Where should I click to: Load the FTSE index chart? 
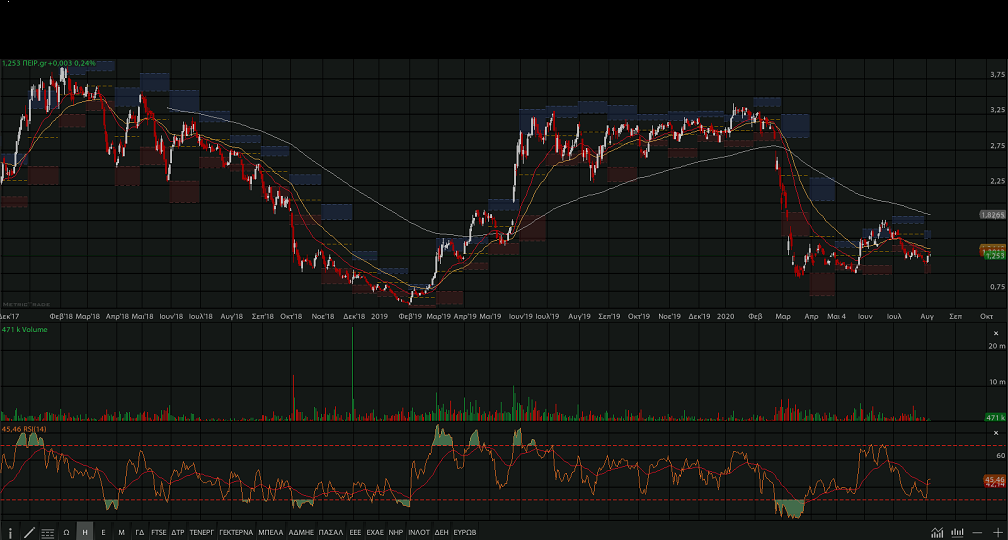point(159,532)
